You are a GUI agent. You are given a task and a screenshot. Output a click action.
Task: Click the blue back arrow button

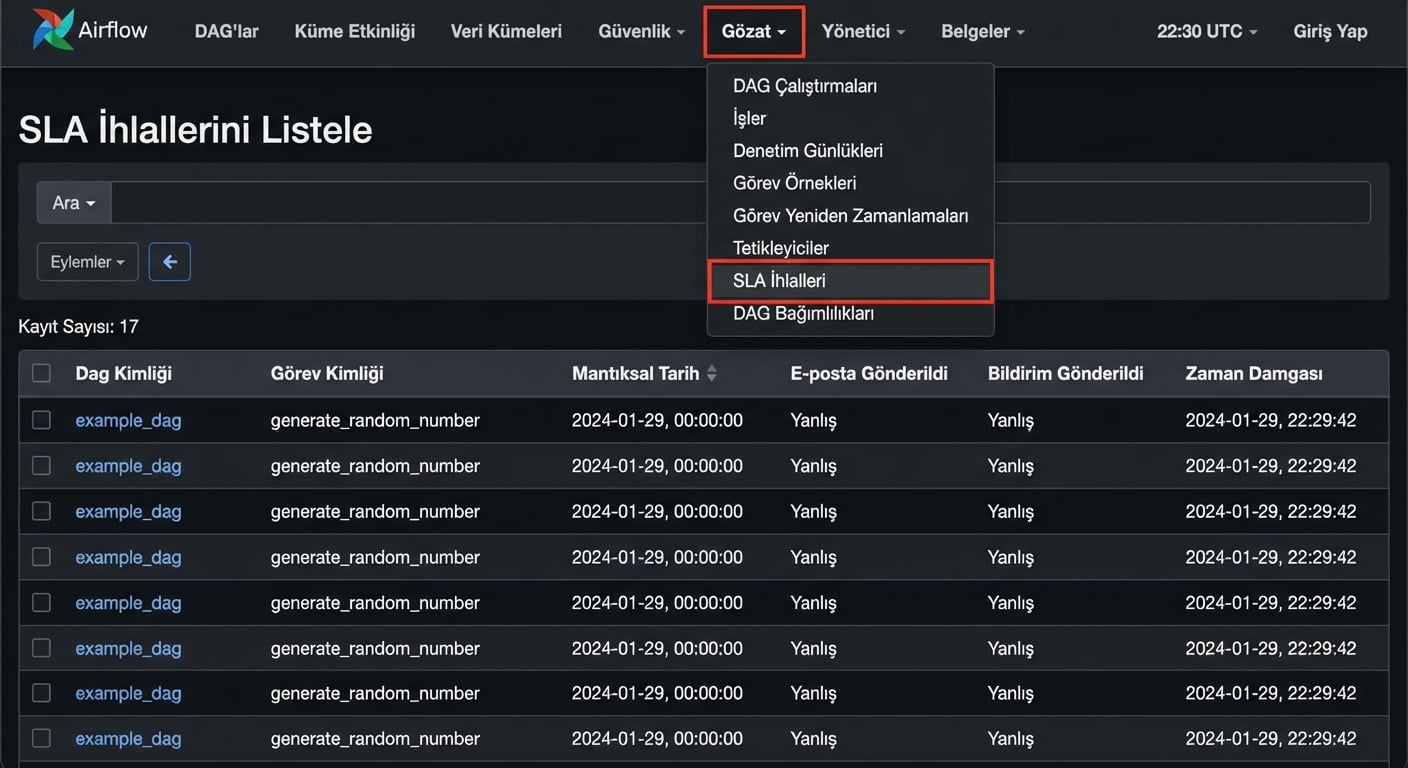coord(169,262)
